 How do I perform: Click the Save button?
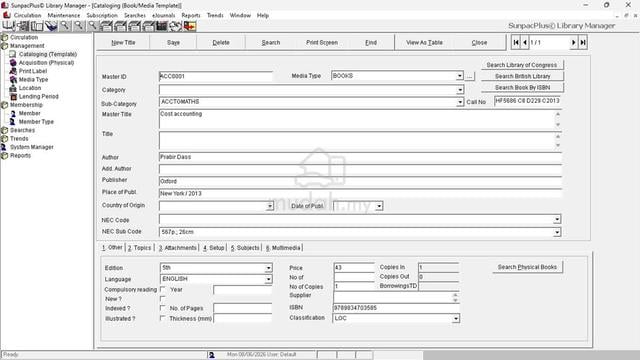[173, 42]
